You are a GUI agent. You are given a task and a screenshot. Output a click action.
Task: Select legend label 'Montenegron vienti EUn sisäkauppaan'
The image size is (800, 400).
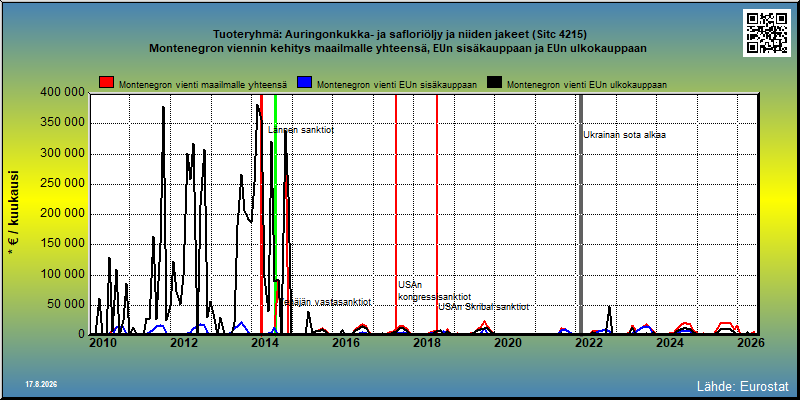[397, 85]
